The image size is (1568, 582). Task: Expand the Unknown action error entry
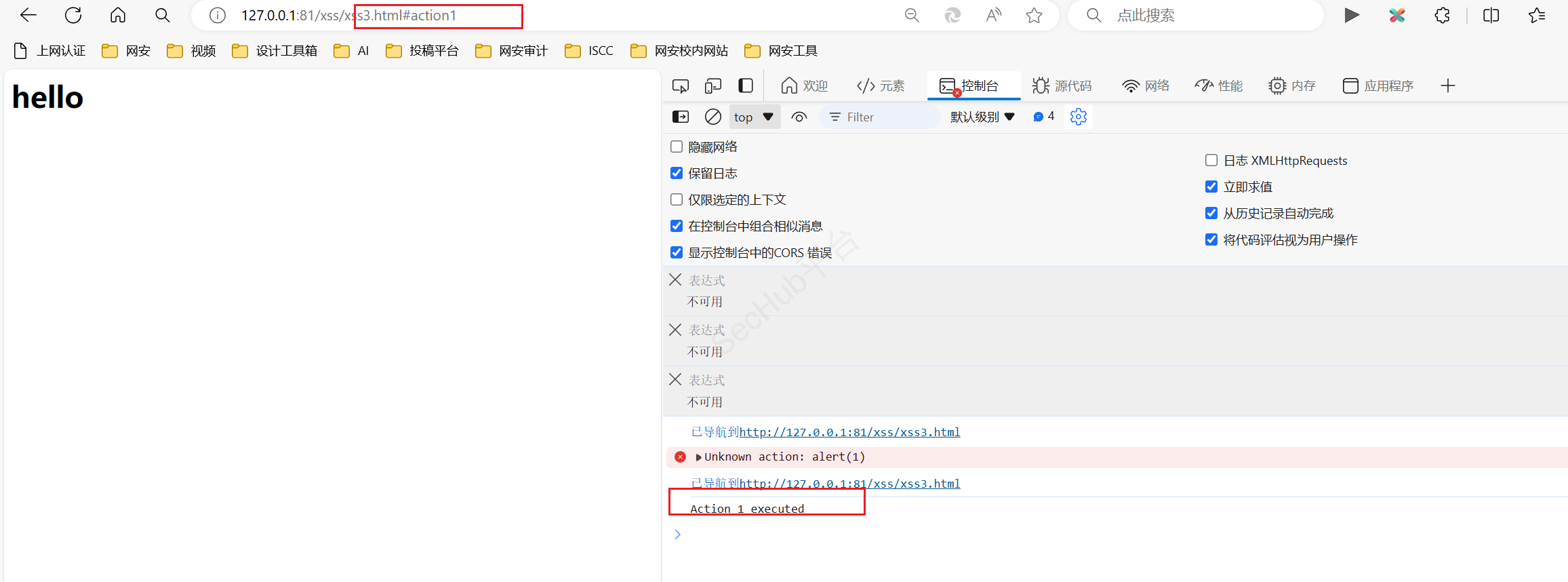click(698, 457)
